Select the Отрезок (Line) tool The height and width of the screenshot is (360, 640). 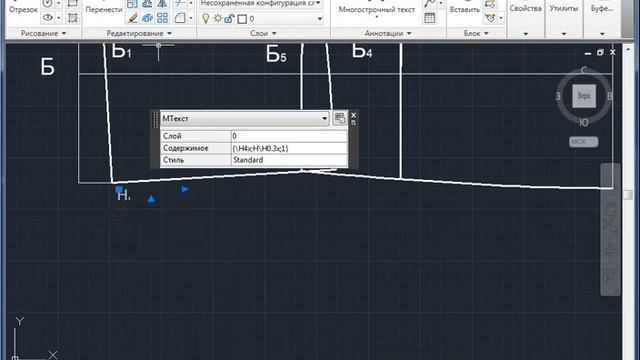[23, 9]
